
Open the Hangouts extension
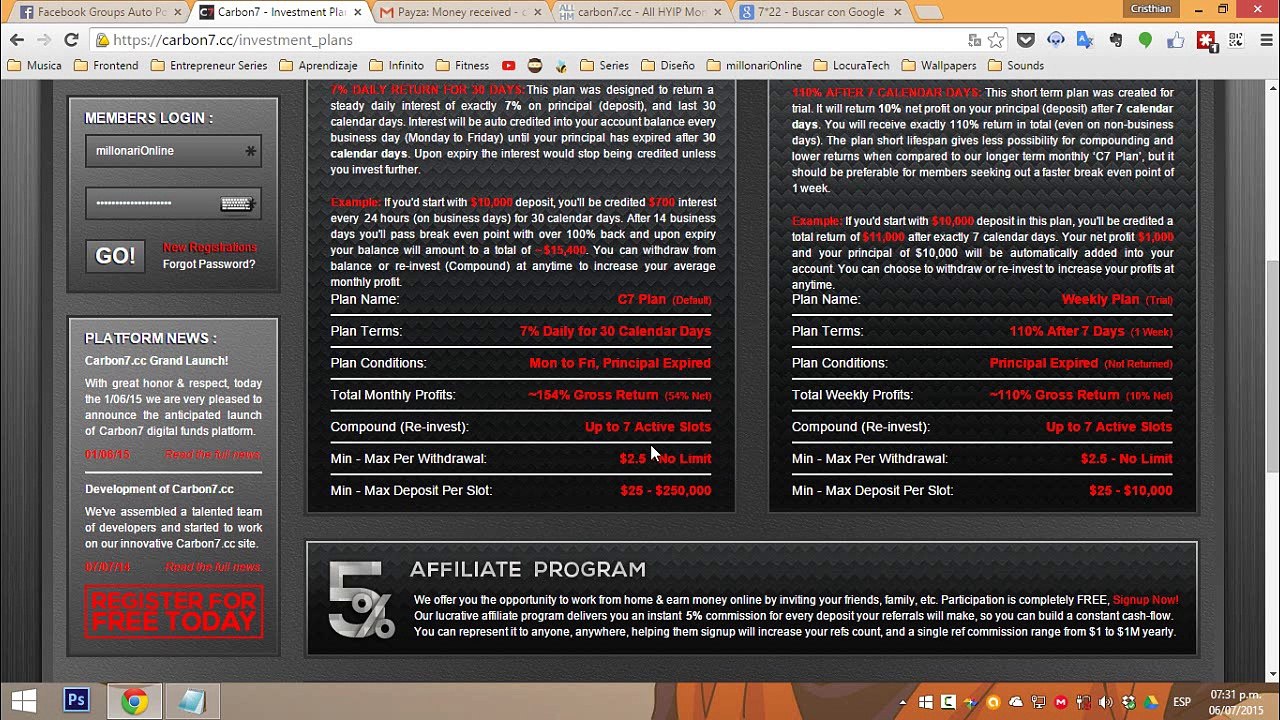pyautogui.click(x=1145, y=40)
